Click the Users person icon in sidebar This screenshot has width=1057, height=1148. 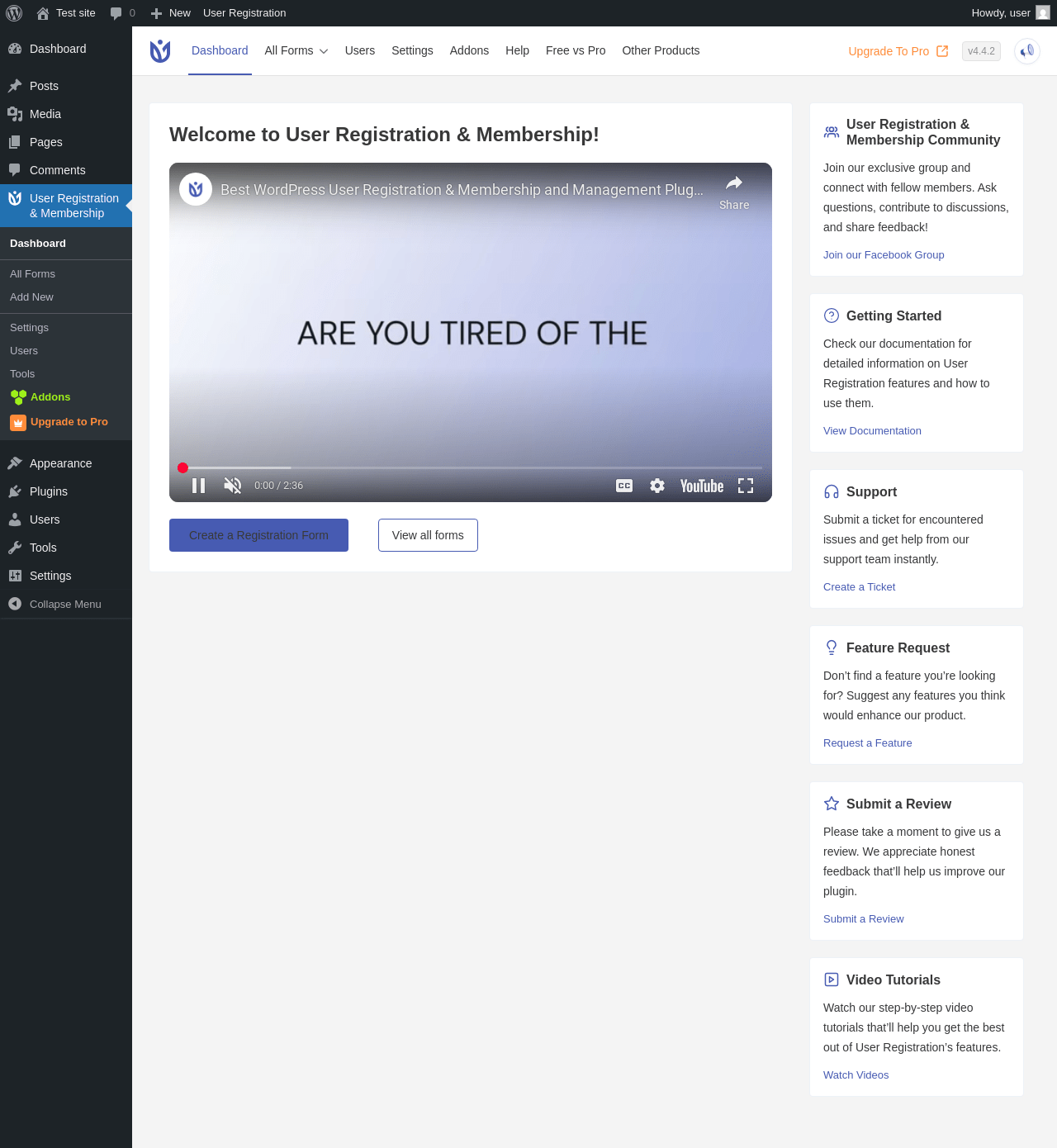click(15, 519)
